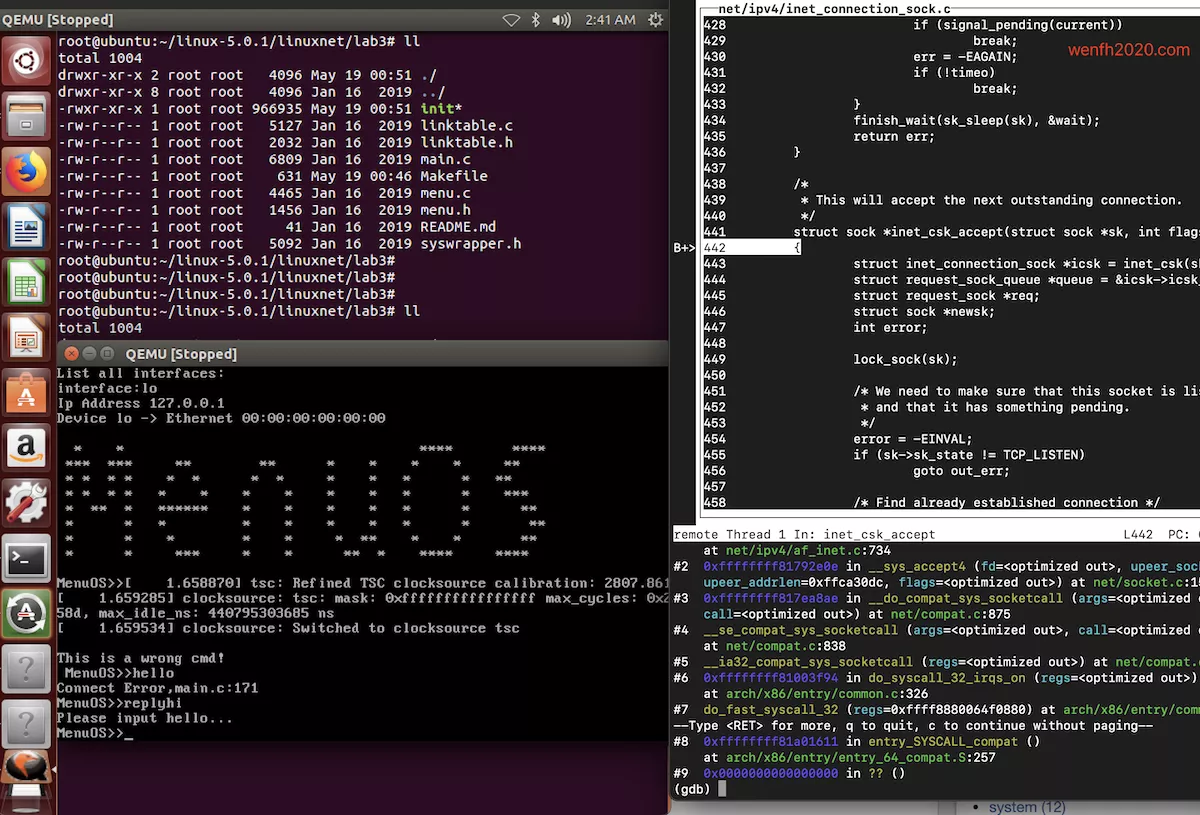The width and height of the screenshot is (1200, 815).
Task: Open LibreOffice Calc spreadsheet icon
Action: coord(26,282)
